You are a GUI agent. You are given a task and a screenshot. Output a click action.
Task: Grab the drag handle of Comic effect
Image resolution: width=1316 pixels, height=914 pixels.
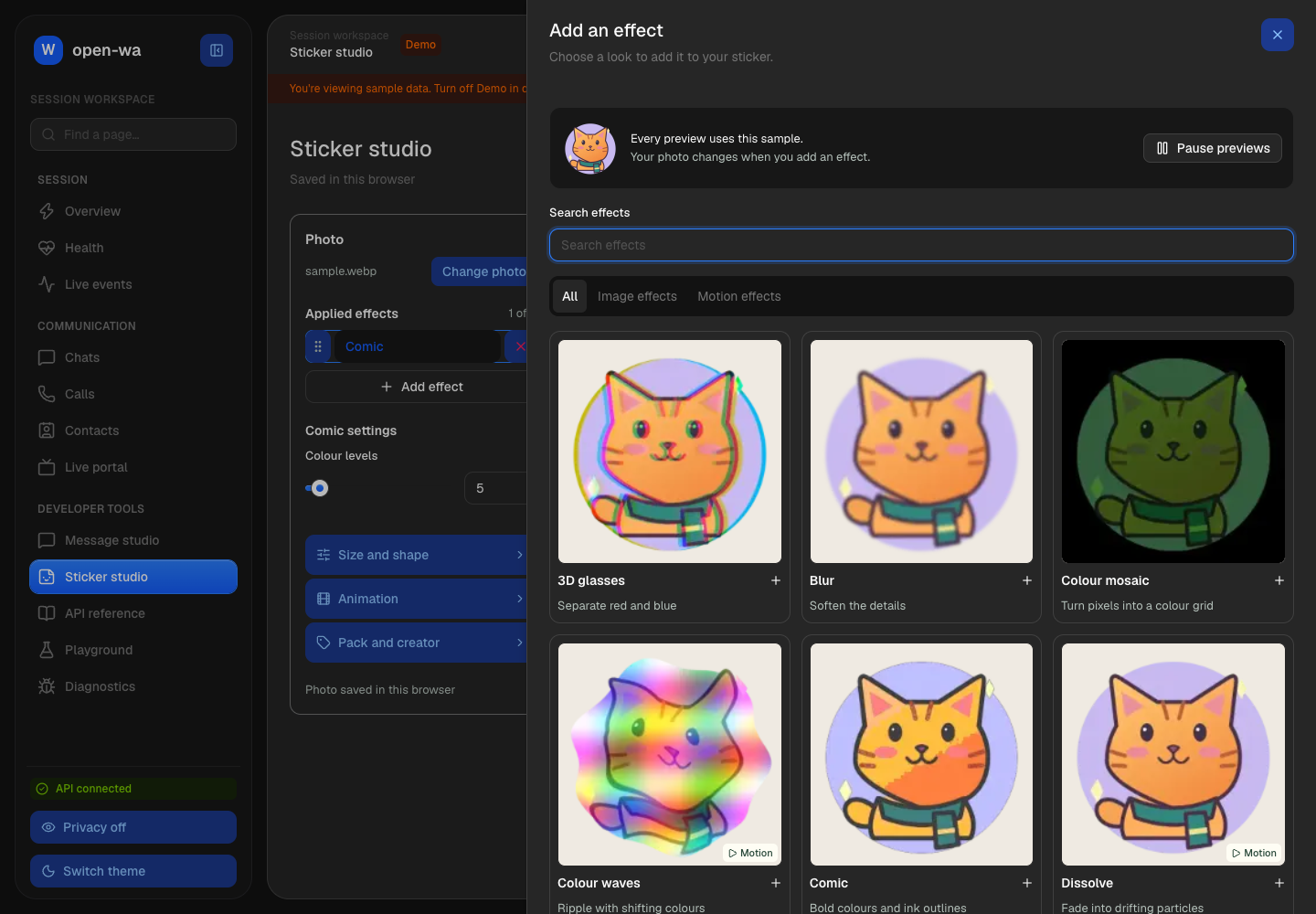318,346
